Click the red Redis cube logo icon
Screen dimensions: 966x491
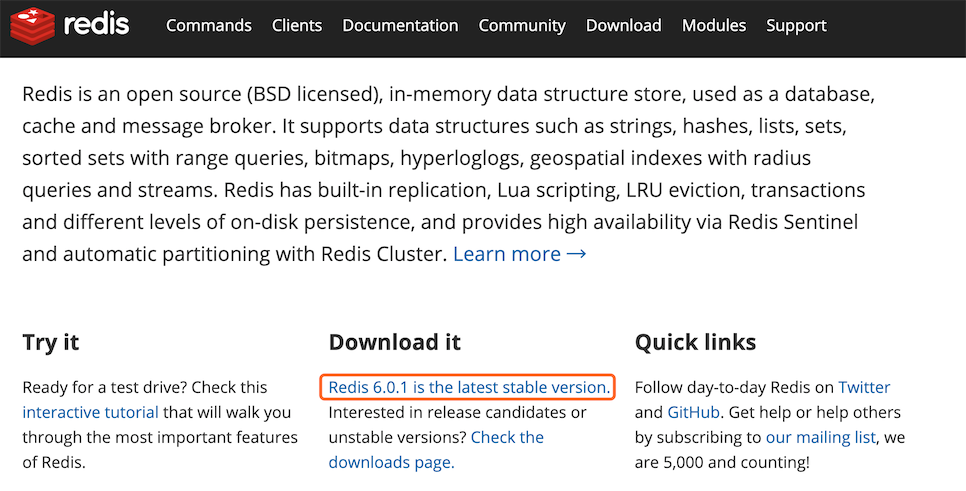pos(32,25)
